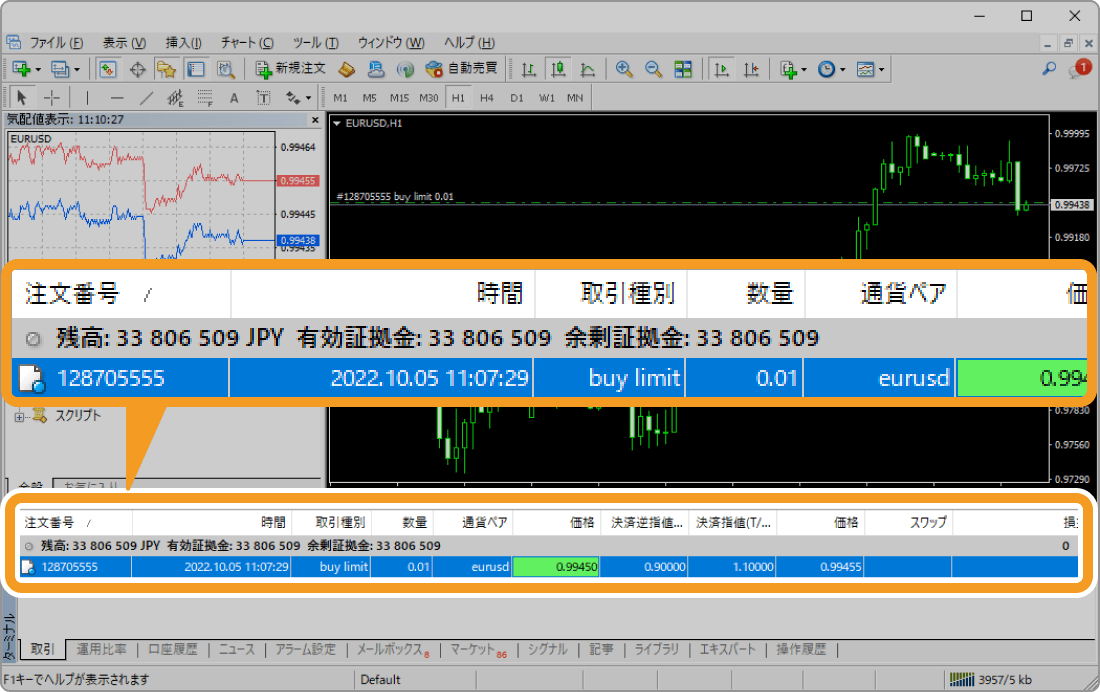The height and width of the screenshot is (692, 1100).
Task: Set timeframe to MN
Action: coord(575,98)
